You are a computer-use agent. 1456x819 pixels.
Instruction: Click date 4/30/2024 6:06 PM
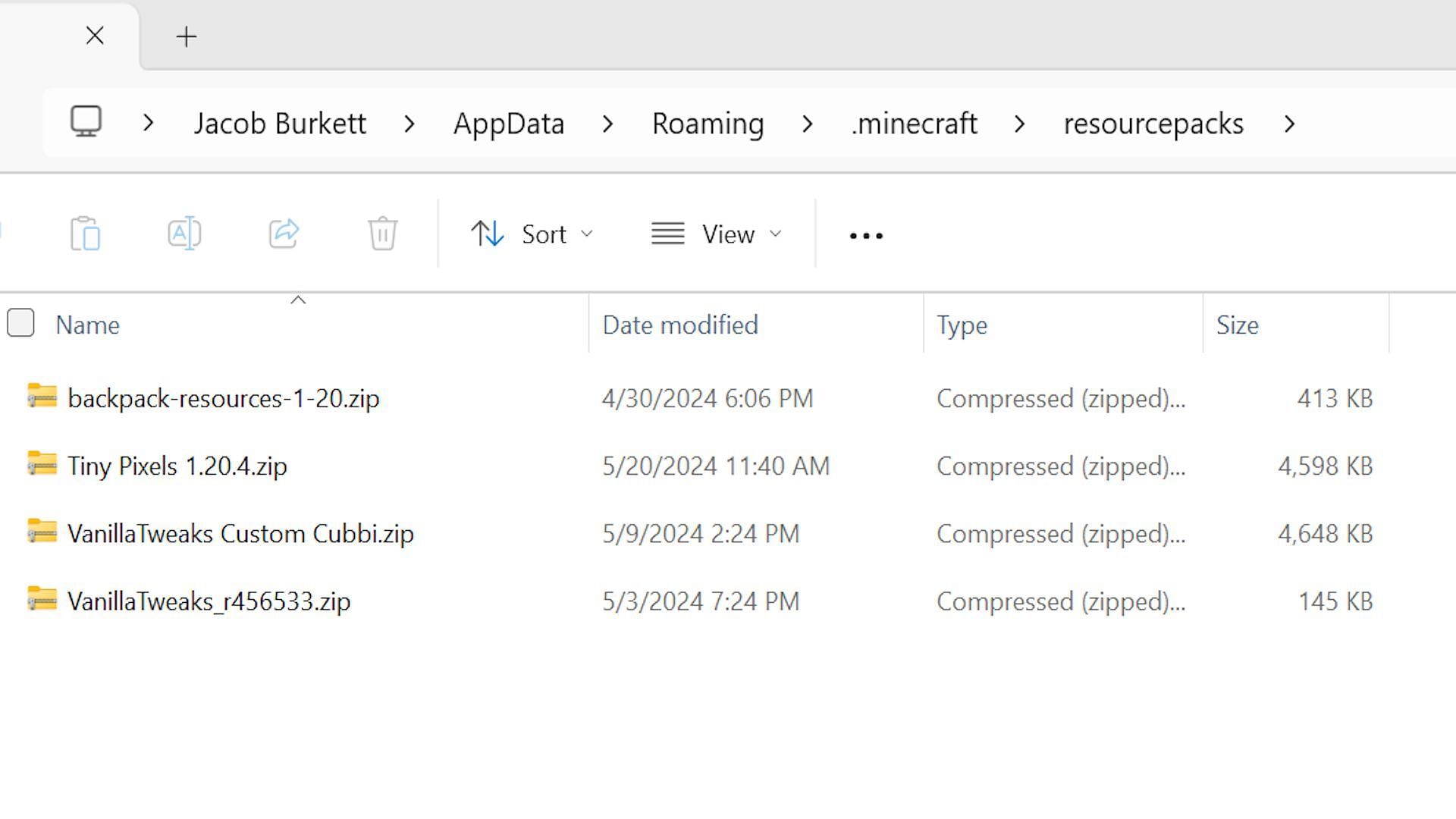[x=708, y=398]
